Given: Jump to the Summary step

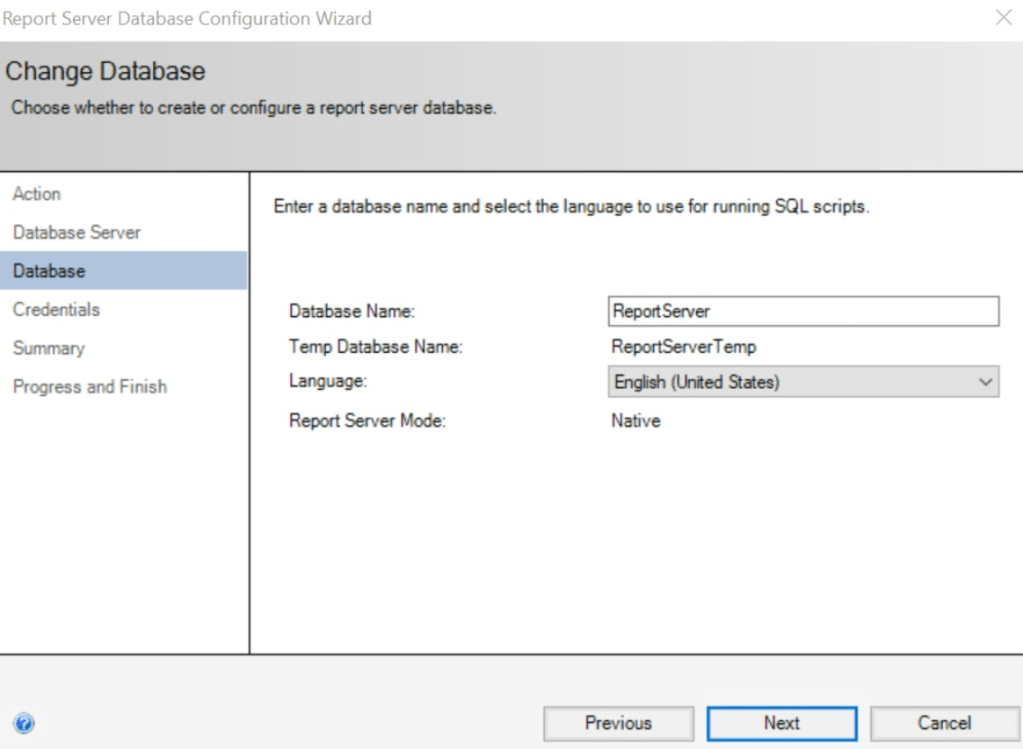Looking at the screenshot, I should coord(48,349).
